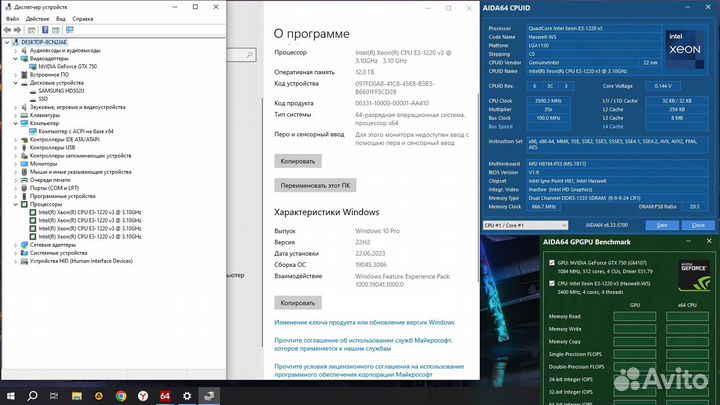Click the Forward arrow in Device Manager toolbar

click(17, 30)
